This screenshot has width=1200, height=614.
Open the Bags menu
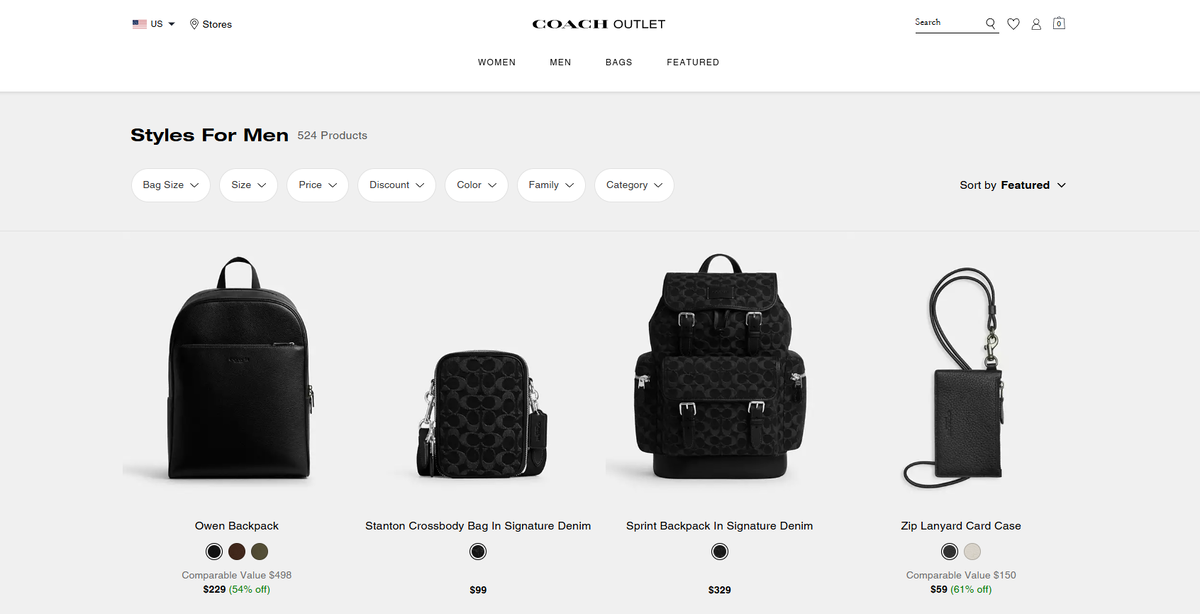point(619,62)
